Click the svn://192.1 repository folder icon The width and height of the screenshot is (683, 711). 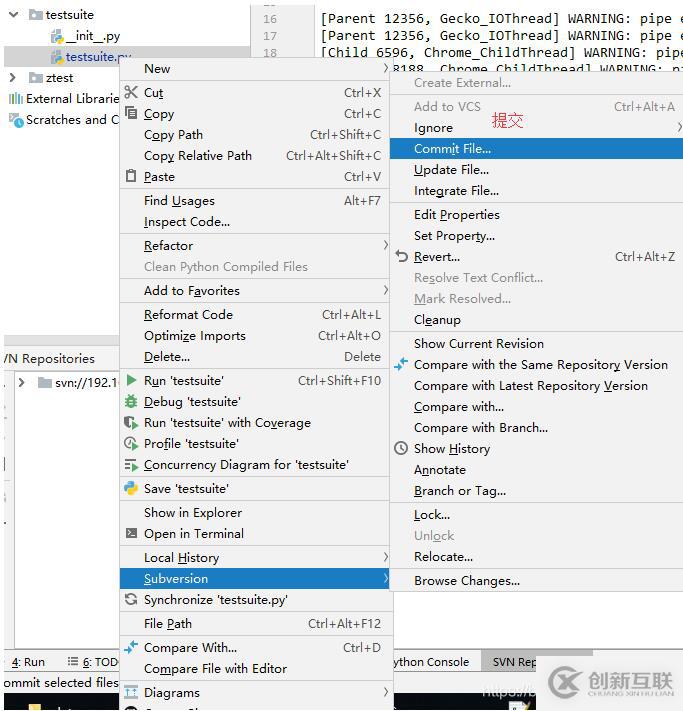click(x=45, y=383)
